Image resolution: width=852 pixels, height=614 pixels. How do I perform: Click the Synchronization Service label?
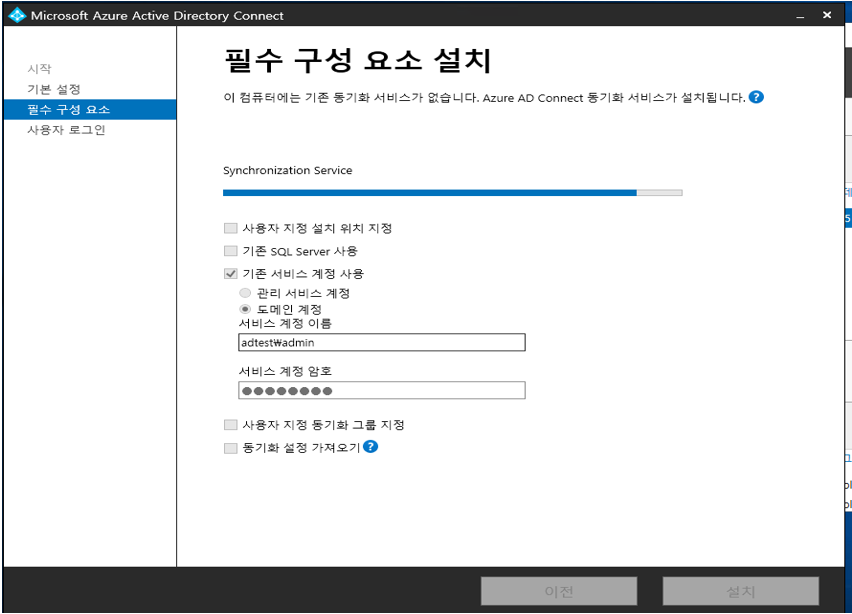287,171
